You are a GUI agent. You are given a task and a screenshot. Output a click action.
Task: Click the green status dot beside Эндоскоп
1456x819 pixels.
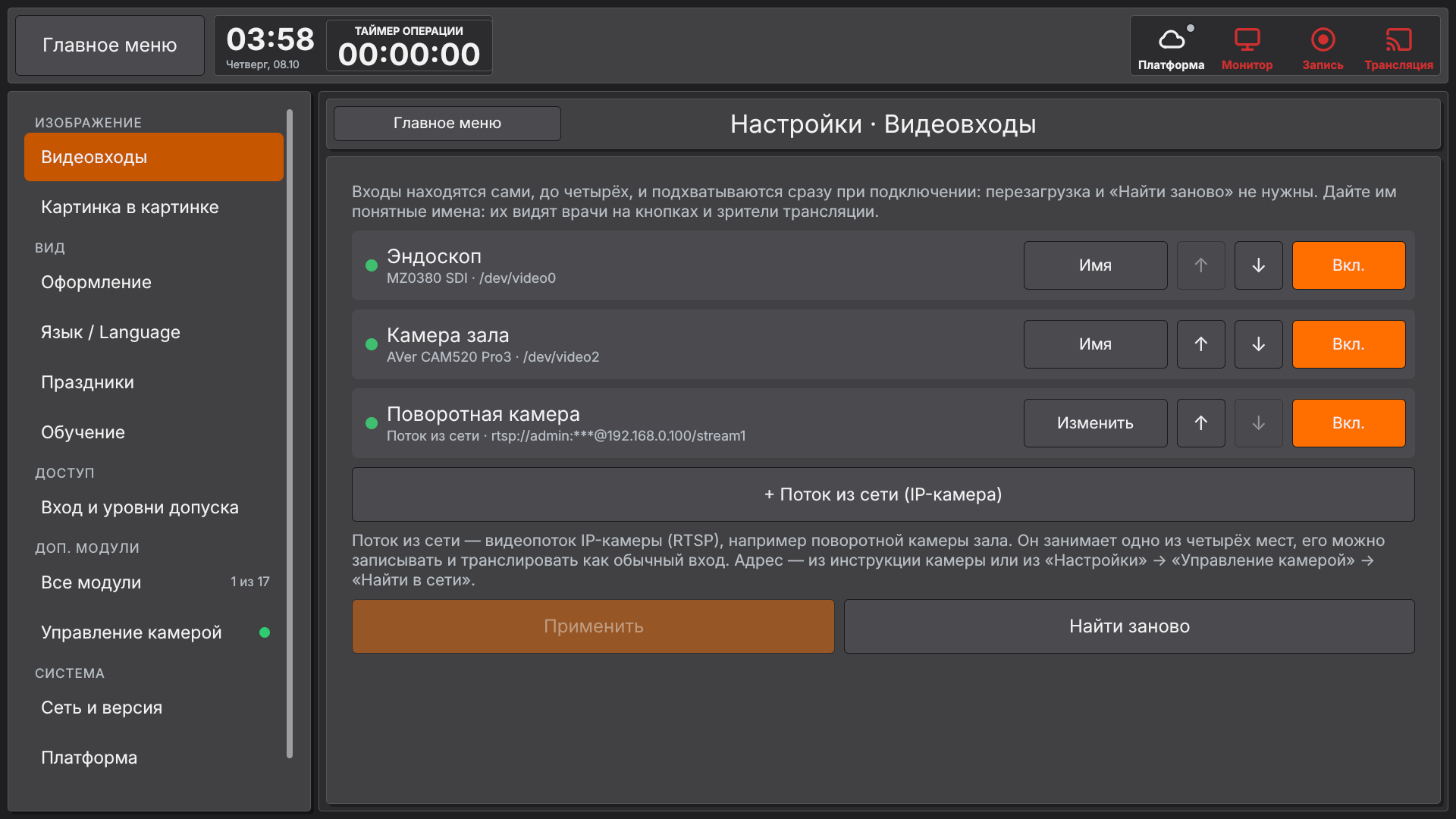point(372,265)
